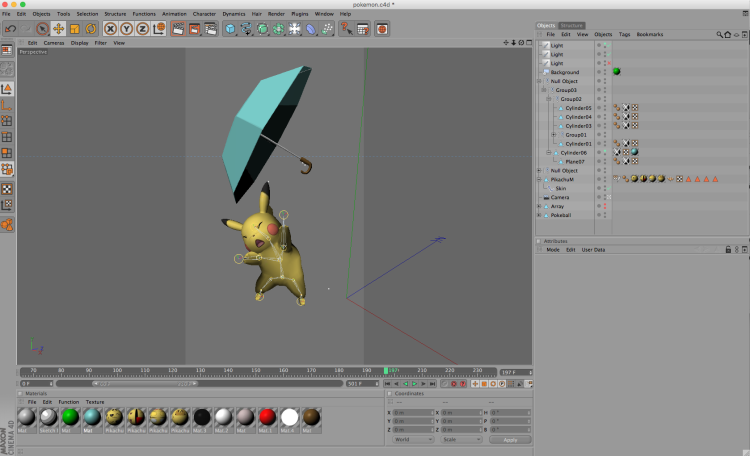750x456 pixels.
Task: Expand the Pokeball object node
Action: point(539,215)
